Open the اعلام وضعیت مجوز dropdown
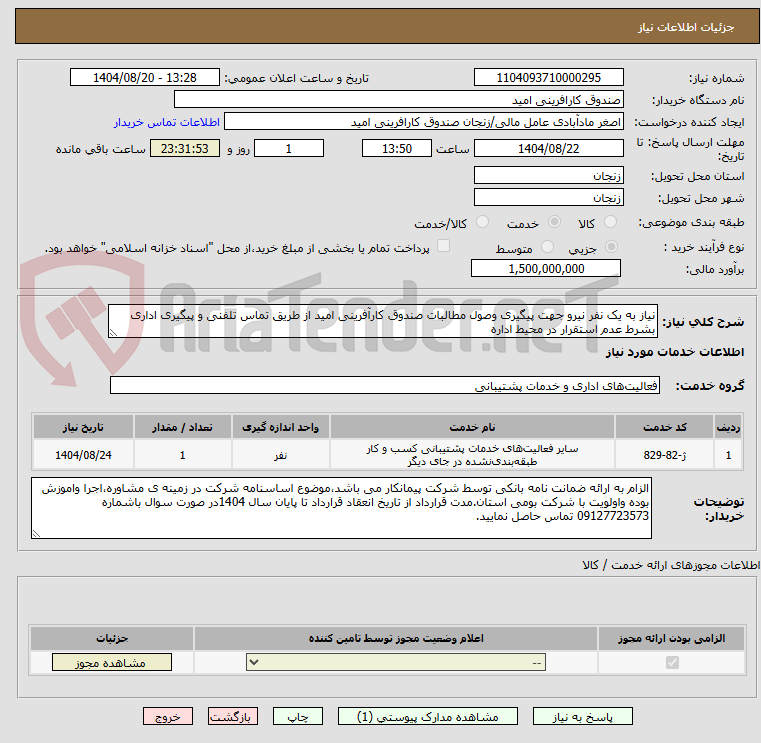Image resolution: width=761 pixels, height=743 pixels. pos(396,662)
